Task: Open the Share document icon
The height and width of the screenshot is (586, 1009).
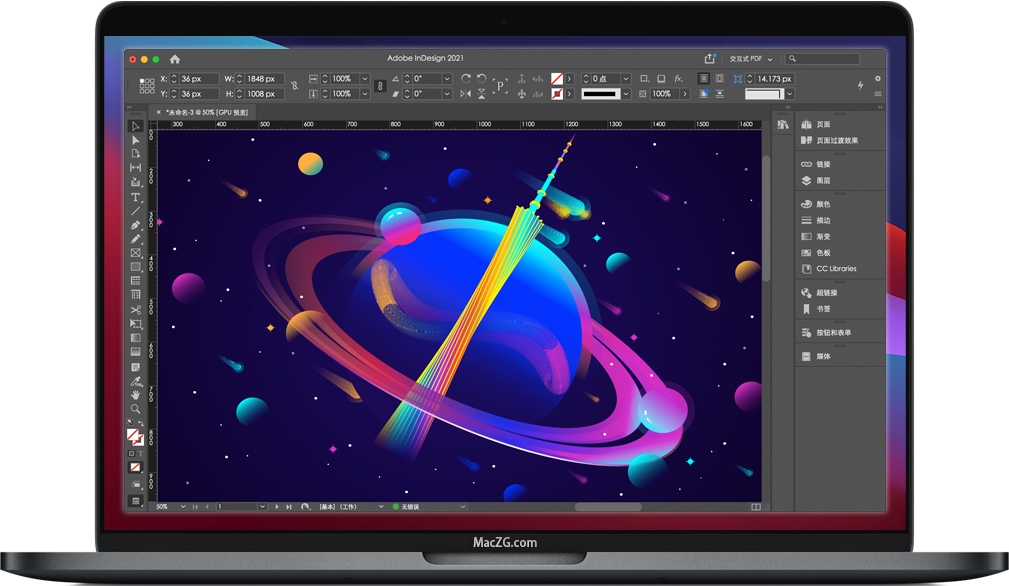Action: 710,59
